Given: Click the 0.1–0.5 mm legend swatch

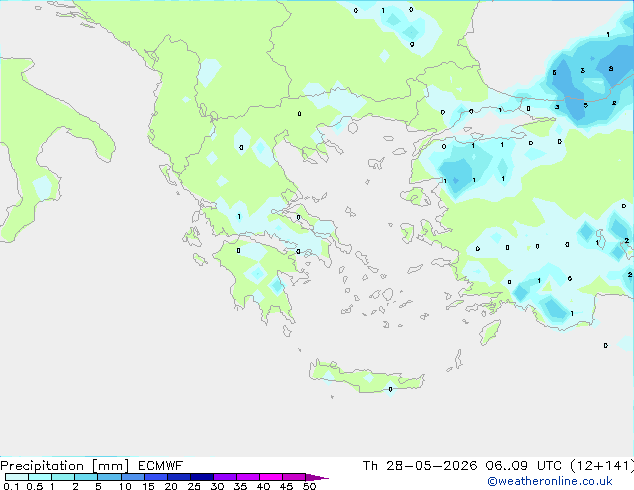Looking at the screenshot, I should (x=17, y=477).
